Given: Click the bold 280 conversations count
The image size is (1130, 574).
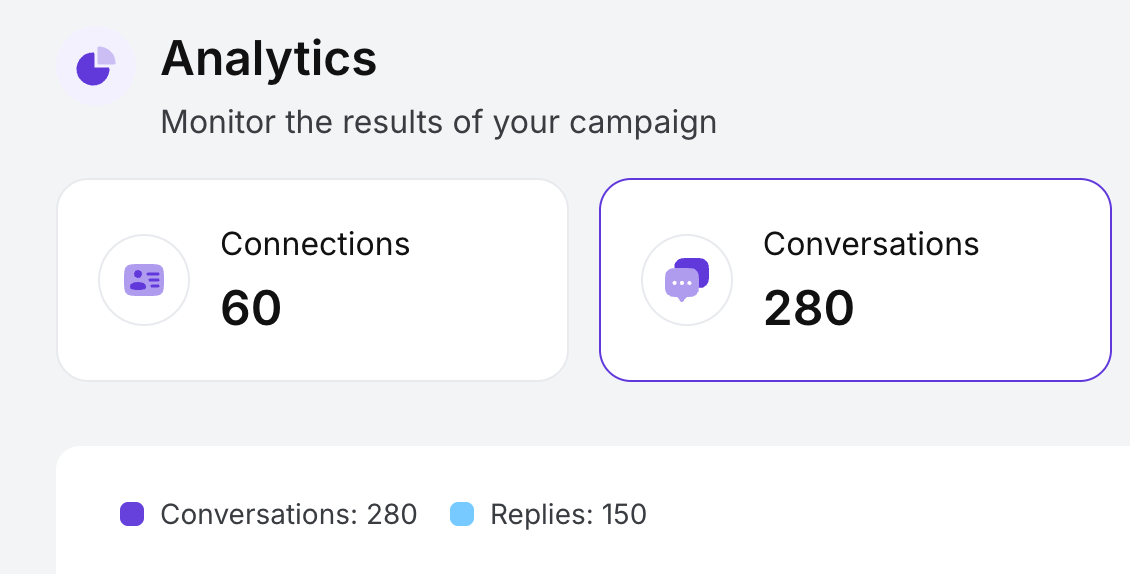Looking at the screenshot, I should point(808,307).
